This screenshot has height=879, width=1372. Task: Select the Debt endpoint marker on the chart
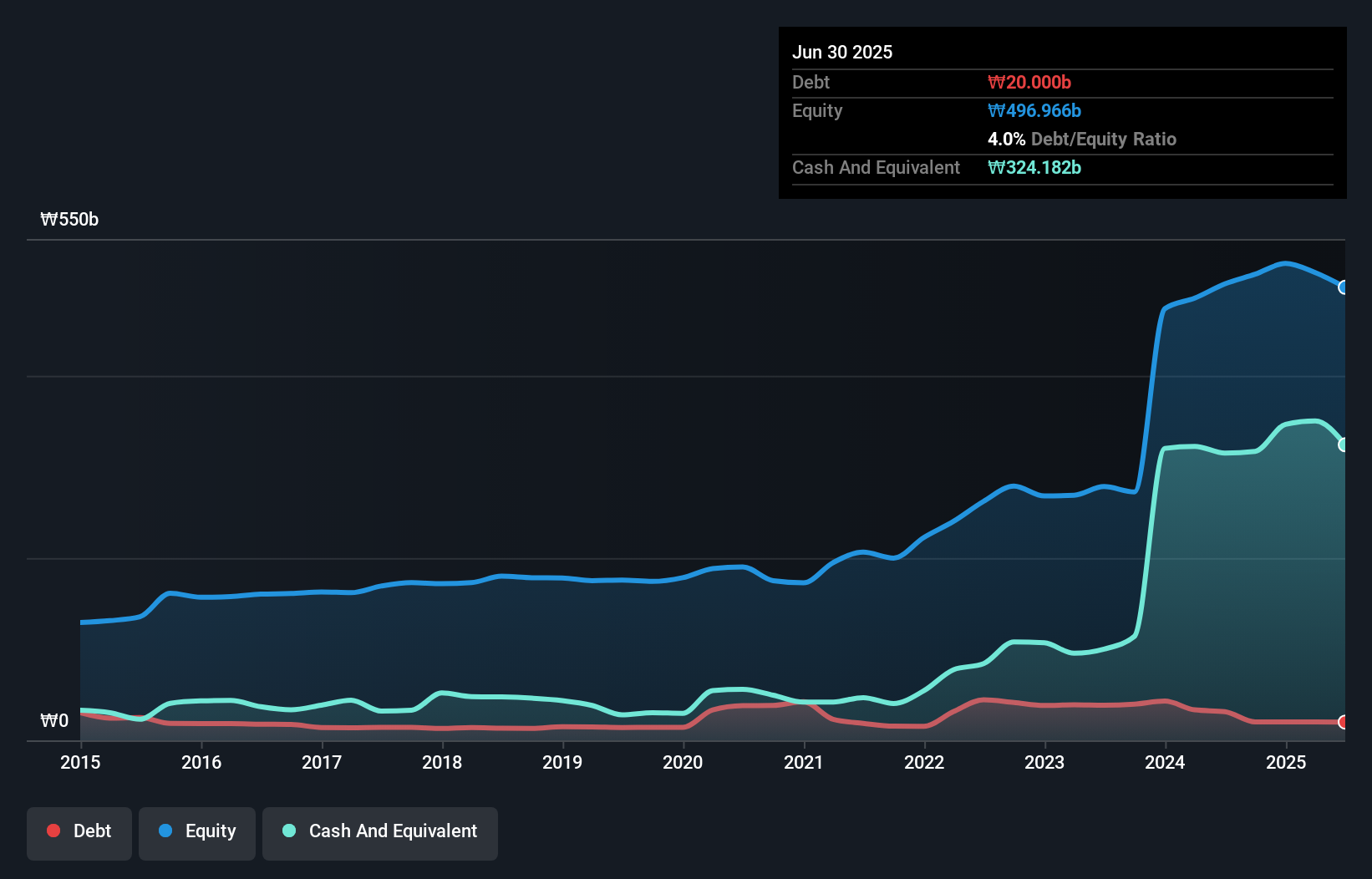(1344, 722)
